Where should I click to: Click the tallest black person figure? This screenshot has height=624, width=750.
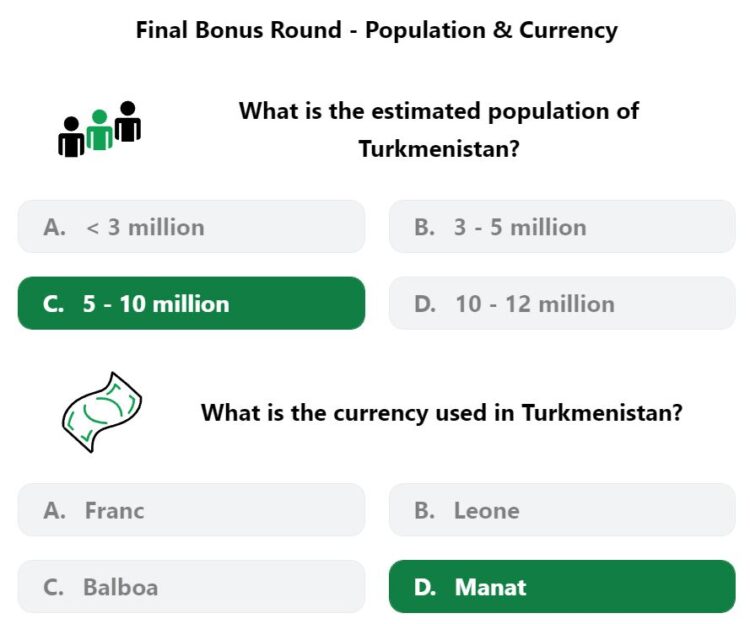pos(128,121)
